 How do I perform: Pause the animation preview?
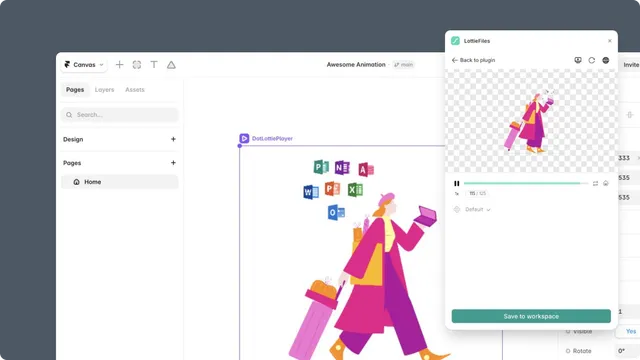pyautogui.click(x=457, y=184)
